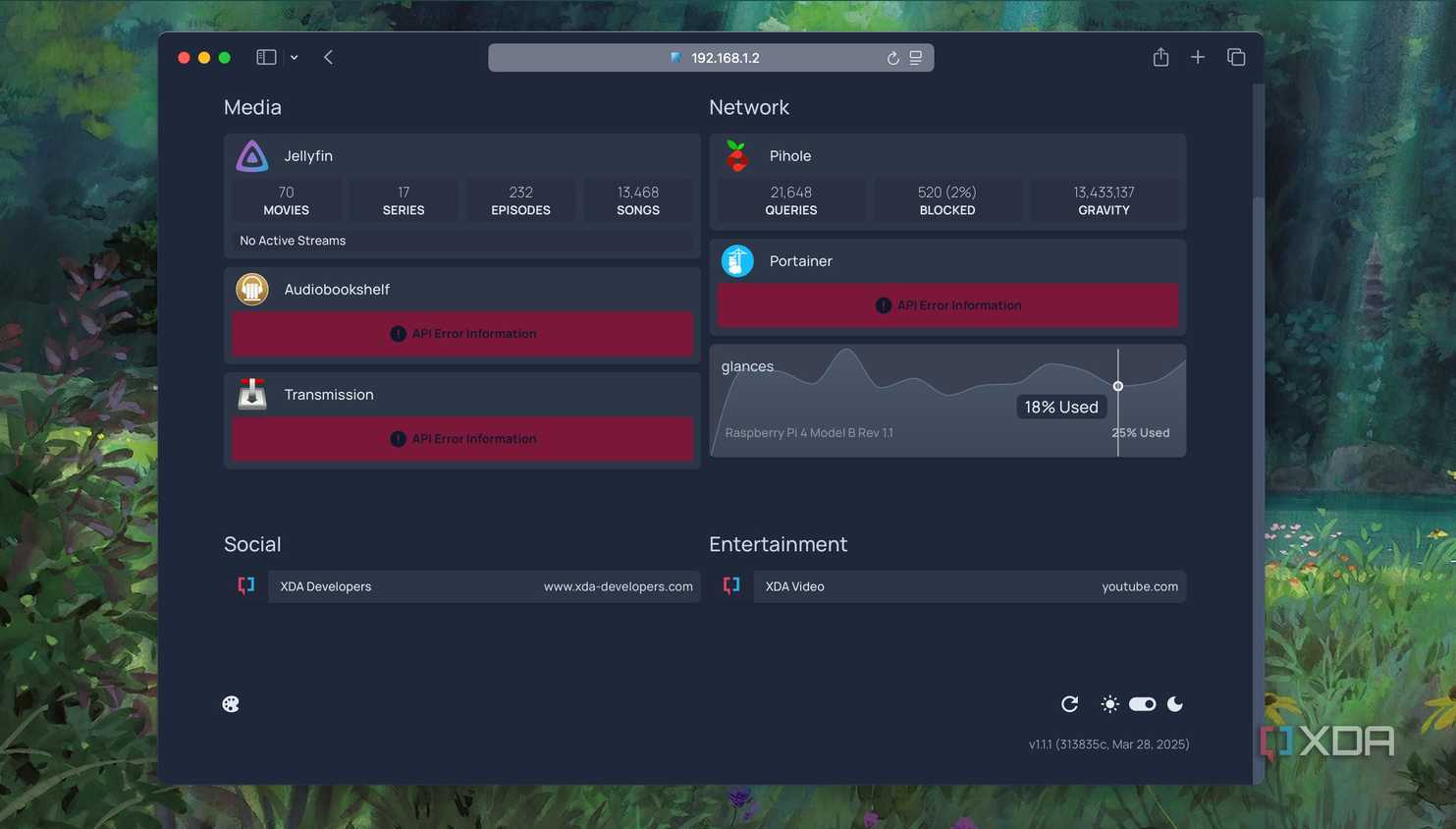Select the moon dark-mode icon
1456x829 pixels.
pyautogui.click(x=1175, y=704)
